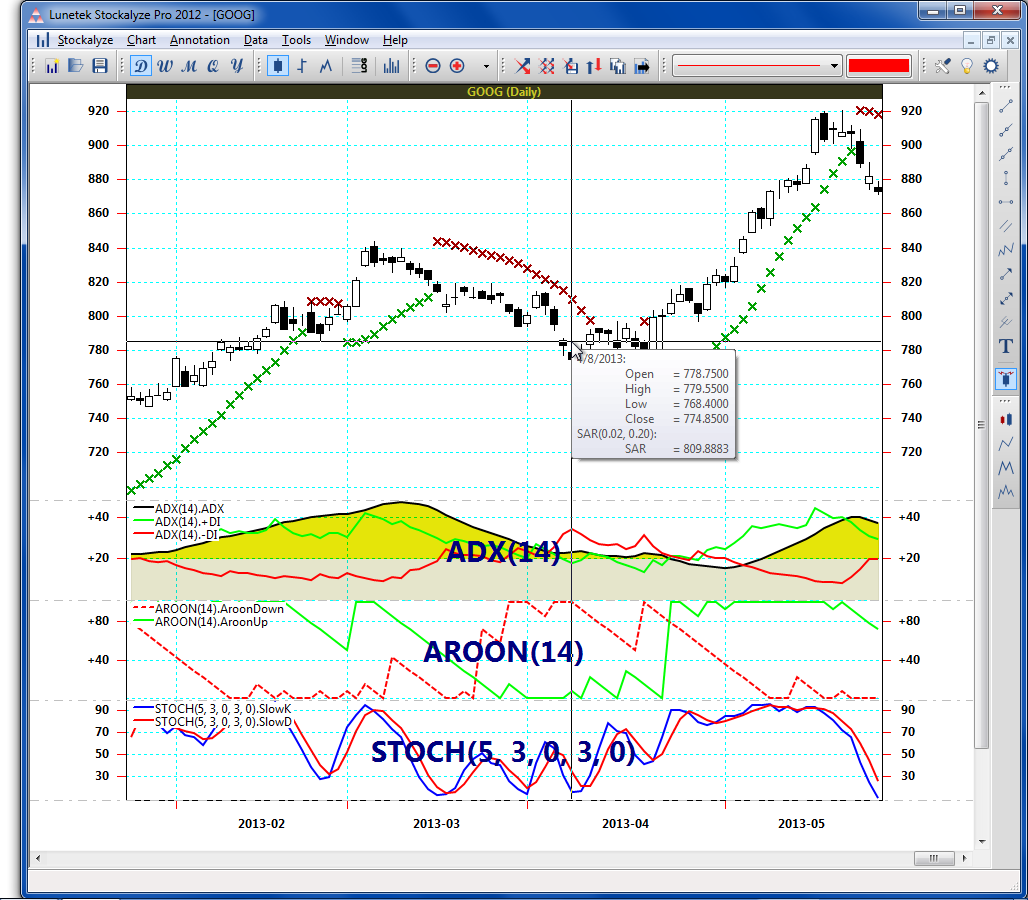
Task: Click the up/down arrows toolbar icon
Action: pos(594,66)
